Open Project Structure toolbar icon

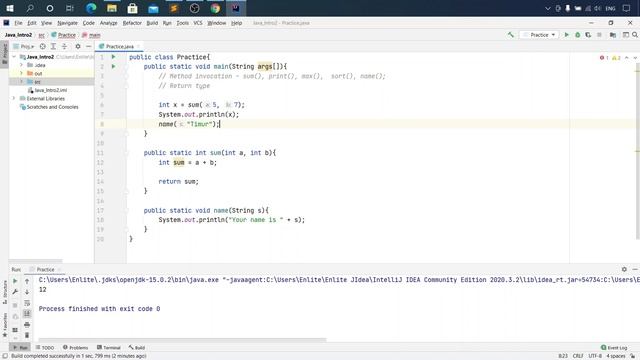[x=613, y=35]
